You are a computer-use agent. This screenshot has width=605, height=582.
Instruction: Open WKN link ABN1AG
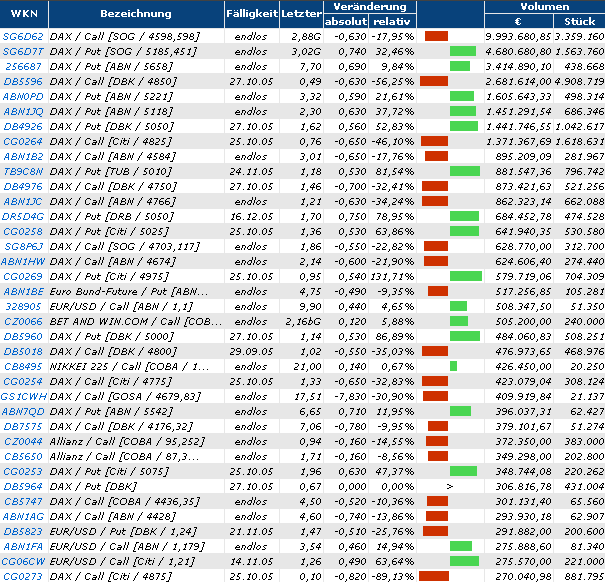pos(23,516)
